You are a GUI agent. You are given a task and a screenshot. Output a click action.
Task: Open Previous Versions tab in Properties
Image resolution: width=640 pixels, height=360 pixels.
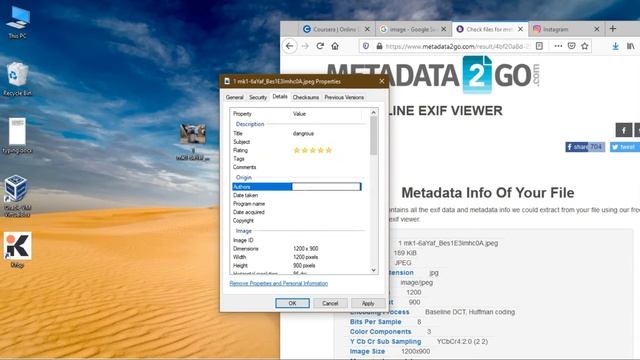click(x=344, y=98)
